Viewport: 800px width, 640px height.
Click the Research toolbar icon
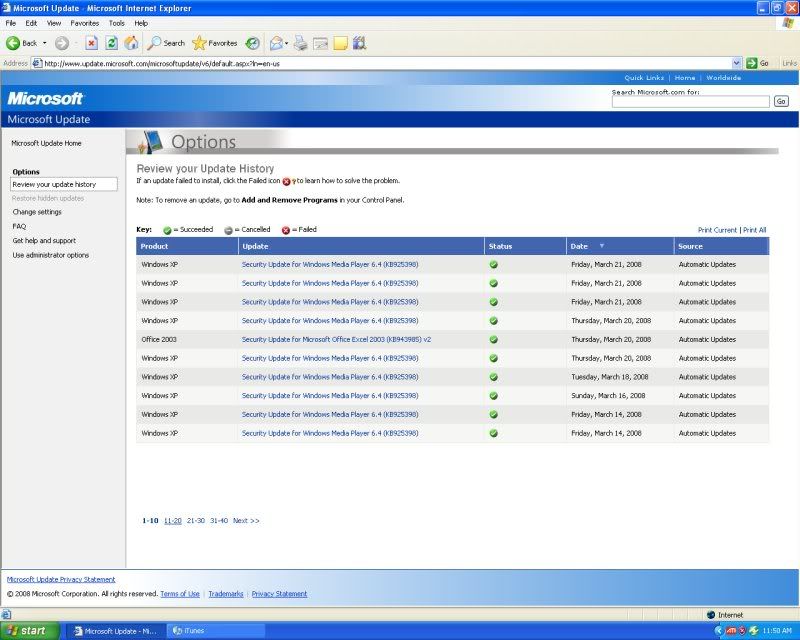click(x=360, y=43)
